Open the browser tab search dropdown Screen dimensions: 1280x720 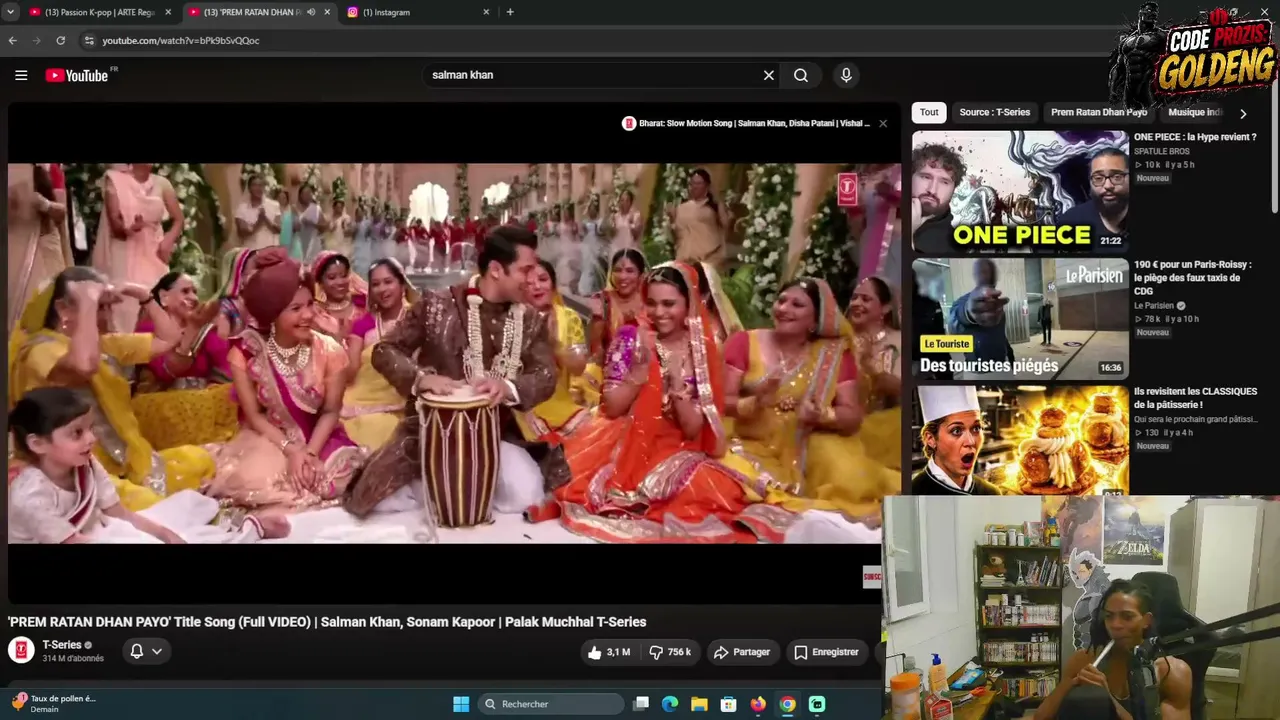tap(10, 12)
